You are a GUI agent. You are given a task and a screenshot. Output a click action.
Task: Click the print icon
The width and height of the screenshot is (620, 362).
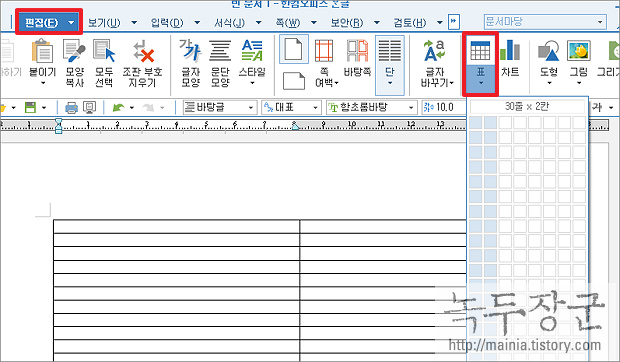pyautogui.click(x=71, y=107)
